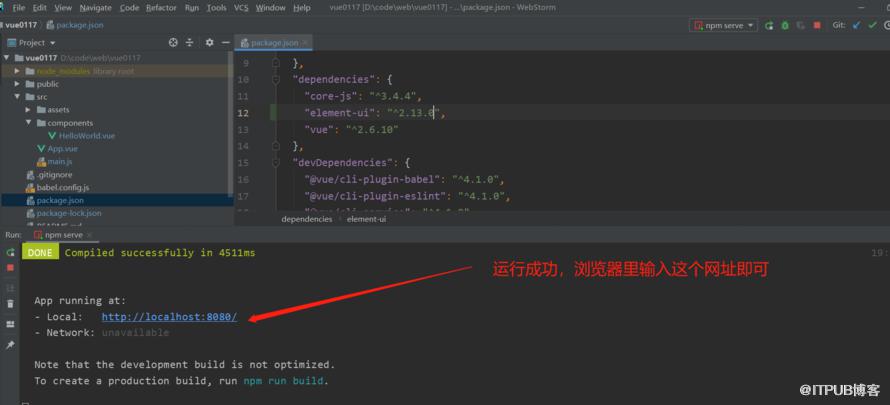The height and width of the screenshot is (405, 890).
Task: Pin the npm serve Run tab
Action: tap(10, 344)
